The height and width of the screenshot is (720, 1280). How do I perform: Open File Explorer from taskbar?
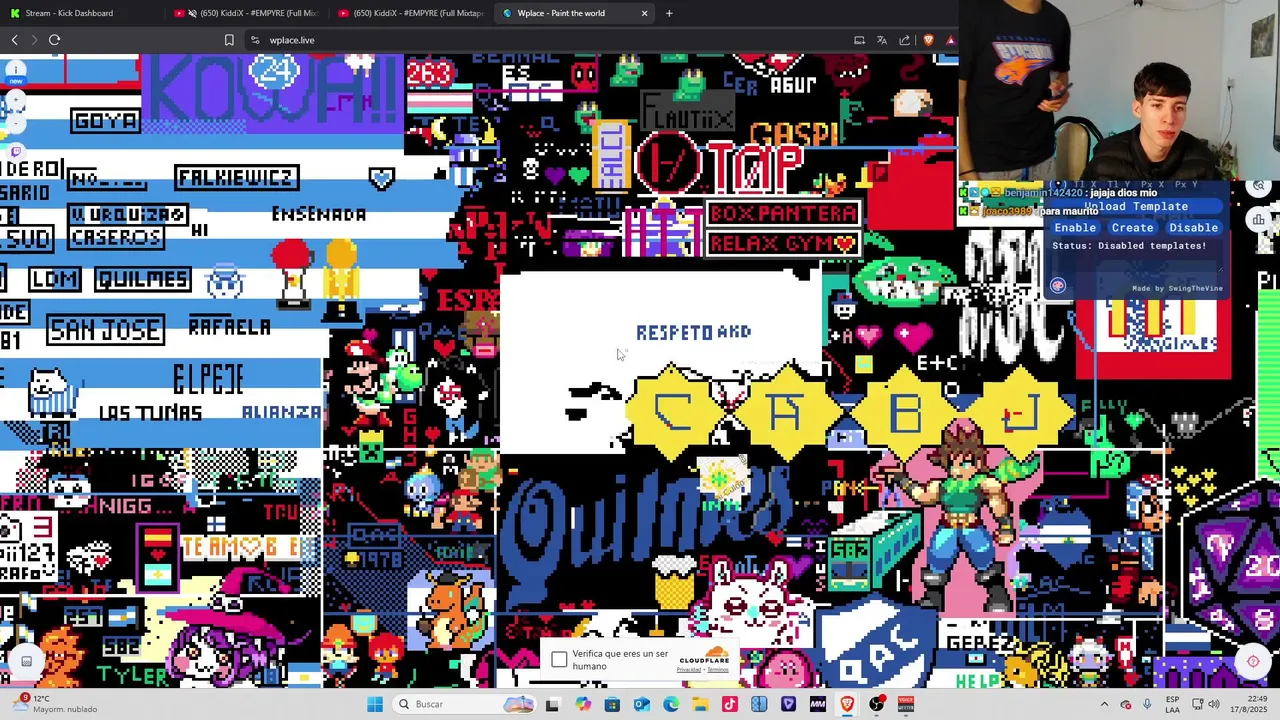click(x=700, y=704)
